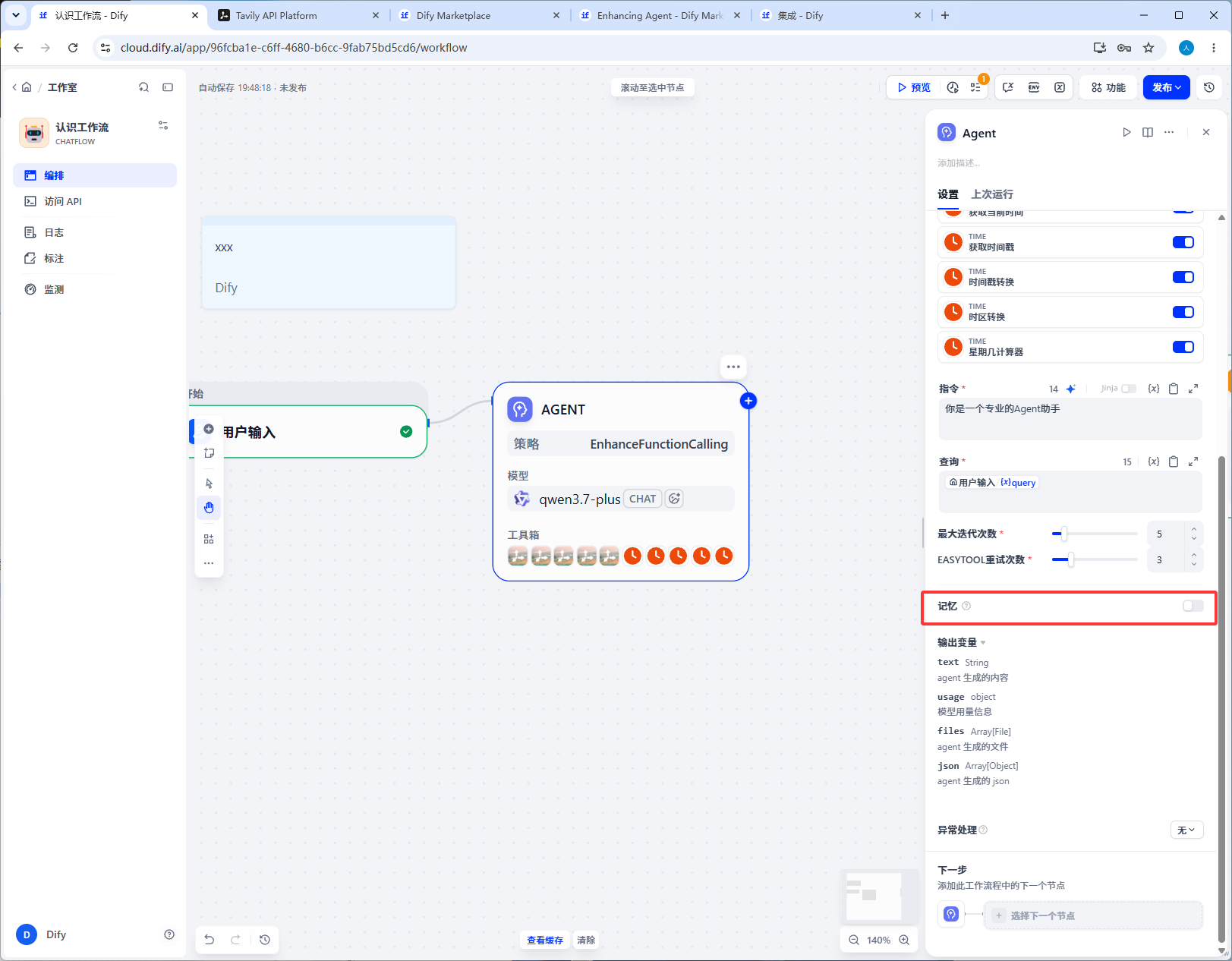The image size is (1232, 961).
Task: Turn off the 时区转换 tool switch
Action: click(x=1183, y=312)
